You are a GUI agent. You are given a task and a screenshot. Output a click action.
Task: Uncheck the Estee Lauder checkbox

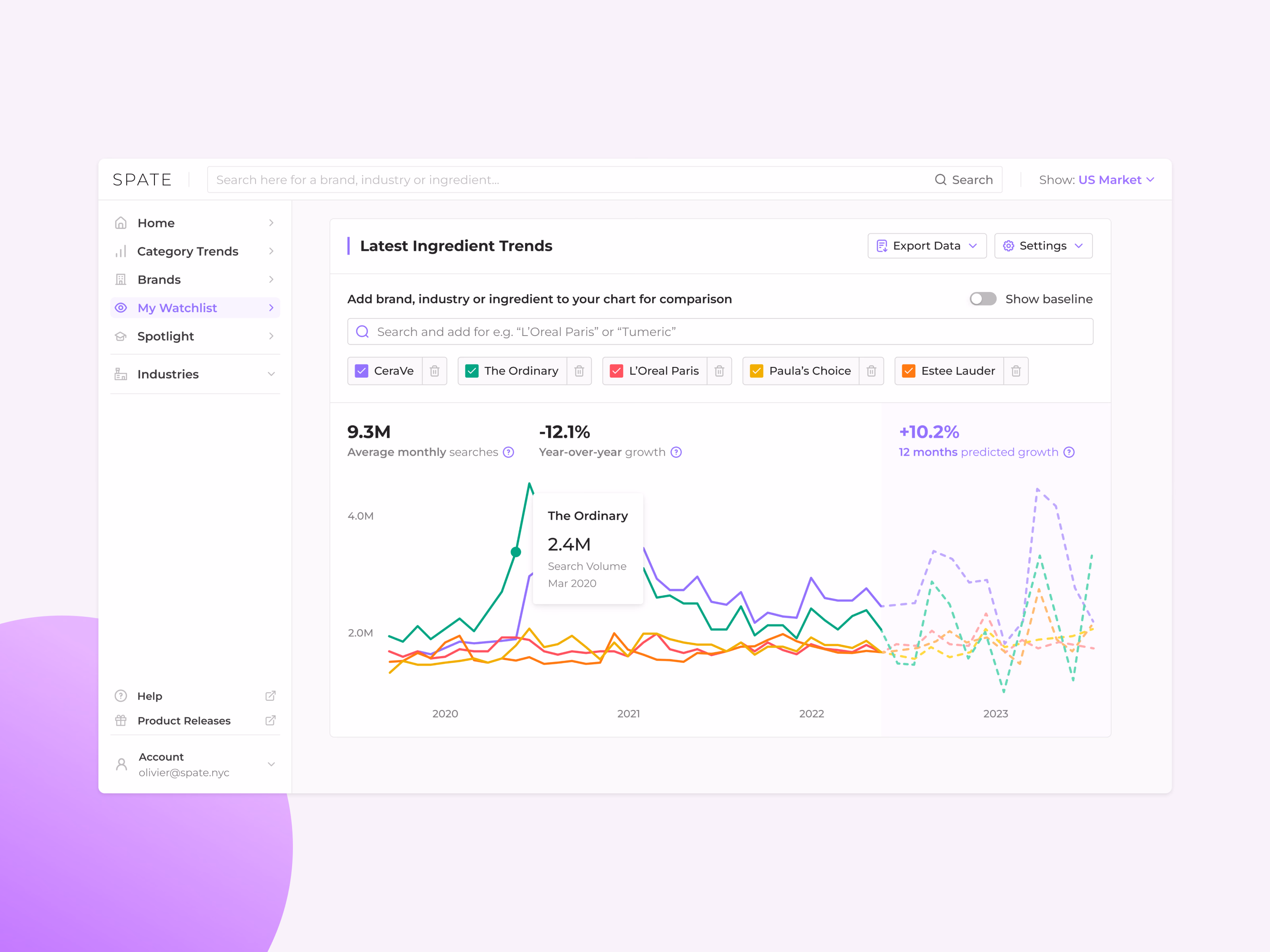[909, 371]
